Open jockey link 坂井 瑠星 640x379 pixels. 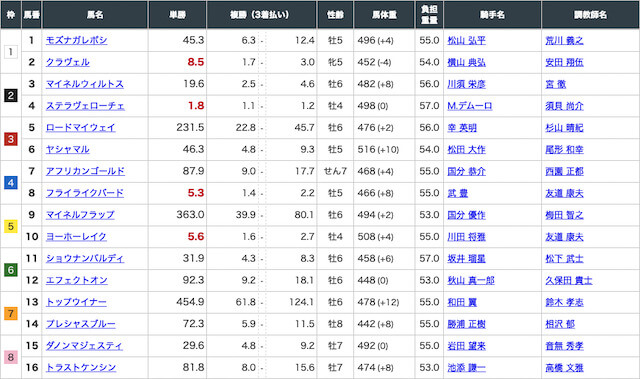[466, 259]
